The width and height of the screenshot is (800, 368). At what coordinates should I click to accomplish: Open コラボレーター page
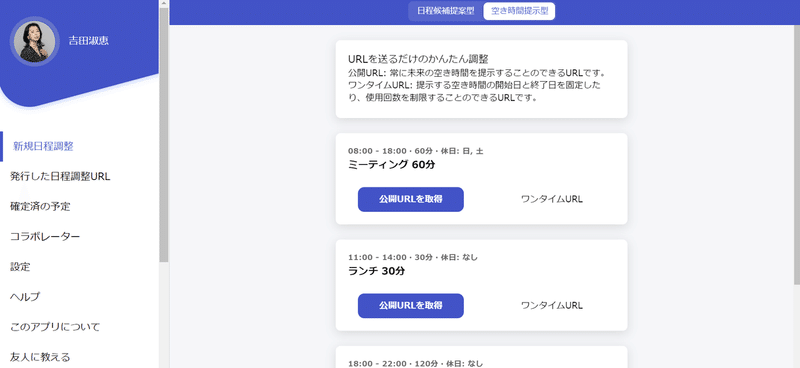point(45,237)
